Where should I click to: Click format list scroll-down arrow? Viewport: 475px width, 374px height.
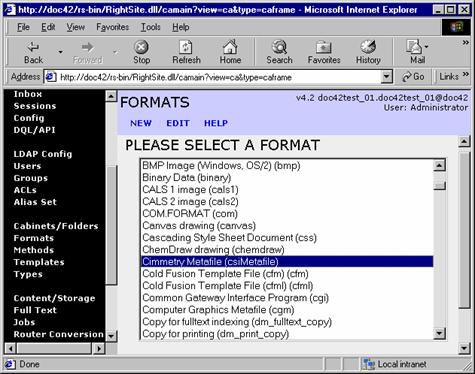(x=440, y=333)
